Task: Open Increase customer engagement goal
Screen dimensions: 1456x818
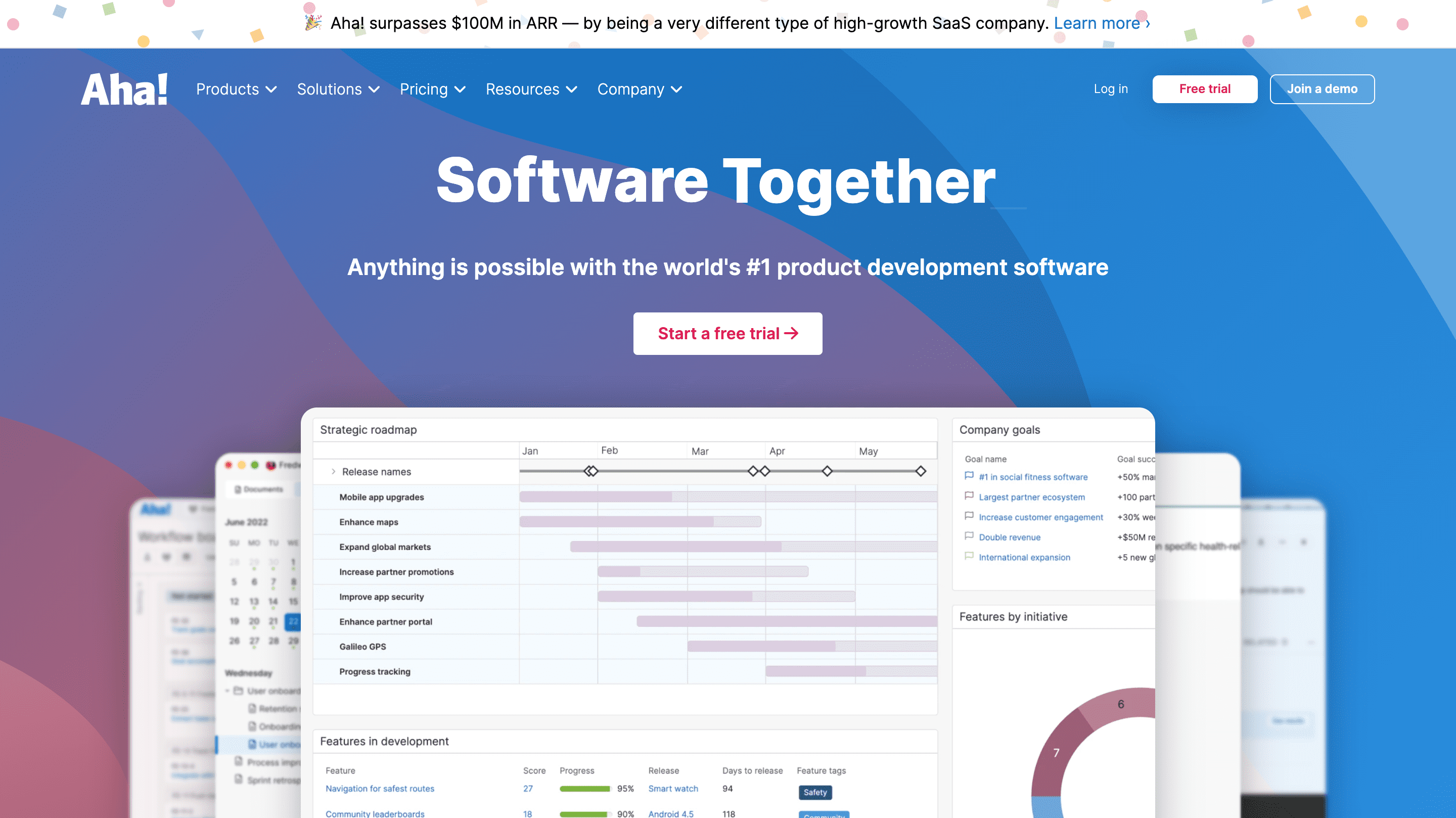Action: click(x=1040, y=517)
